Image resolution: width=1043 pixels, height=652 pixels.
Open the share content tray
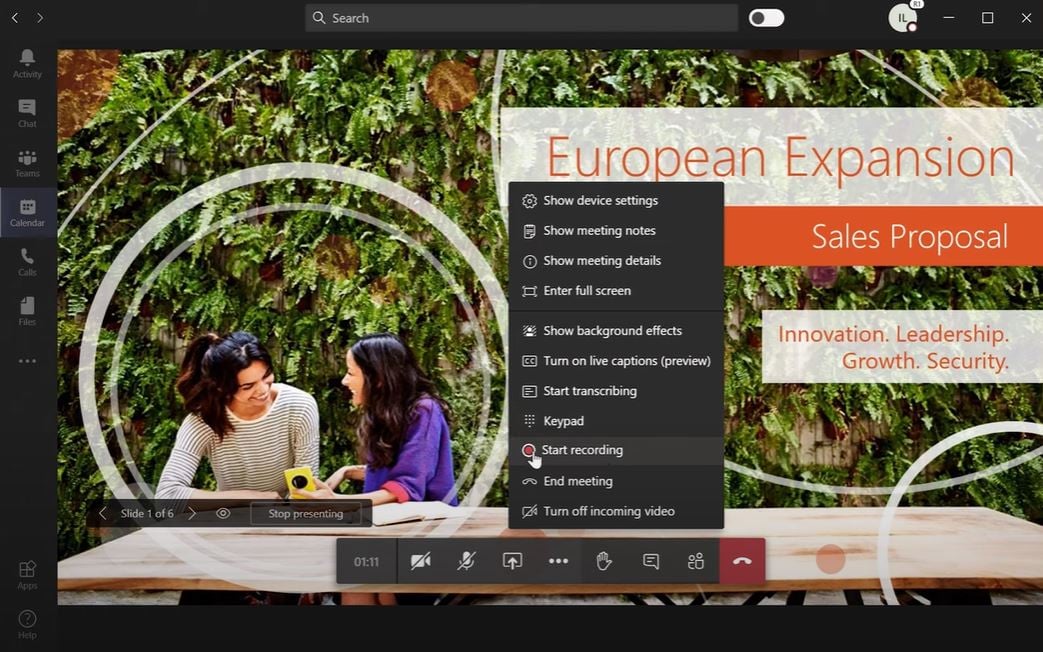click(x=512, y=562)
